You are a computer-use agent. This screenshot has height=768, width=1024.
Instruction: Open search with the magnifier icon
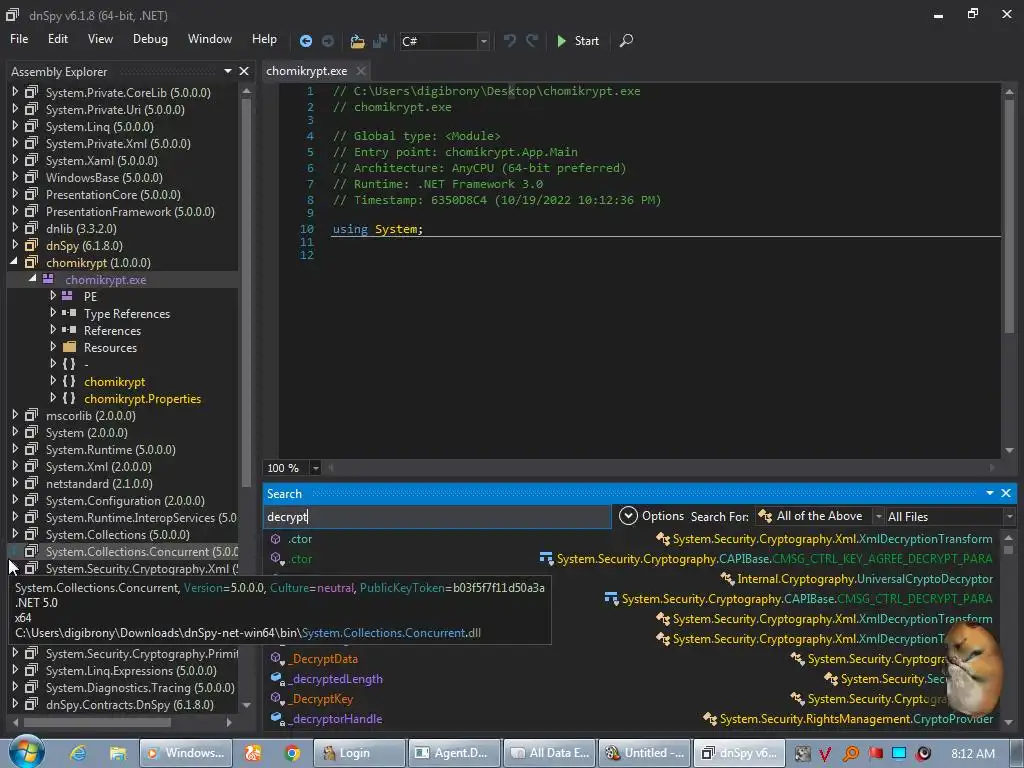tap(626, 41)
